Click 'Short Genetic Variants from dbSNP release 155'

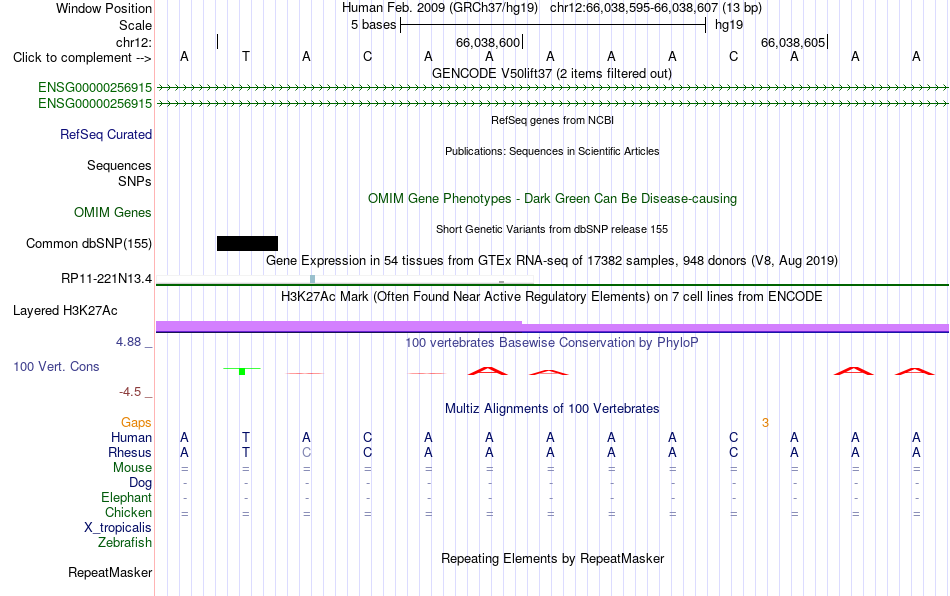click(x=552, y=230)
